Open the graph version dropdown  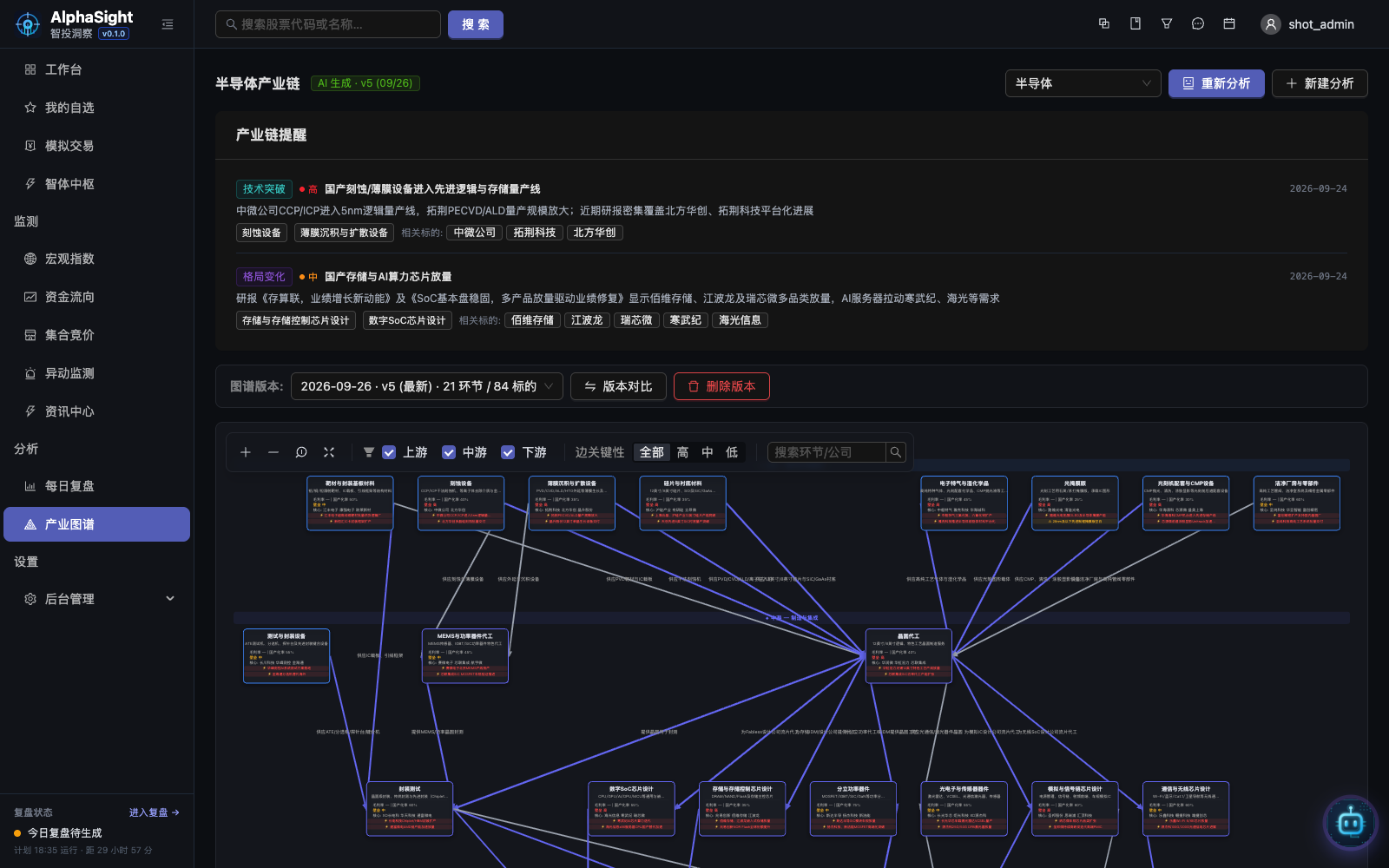tap(427, 386)
